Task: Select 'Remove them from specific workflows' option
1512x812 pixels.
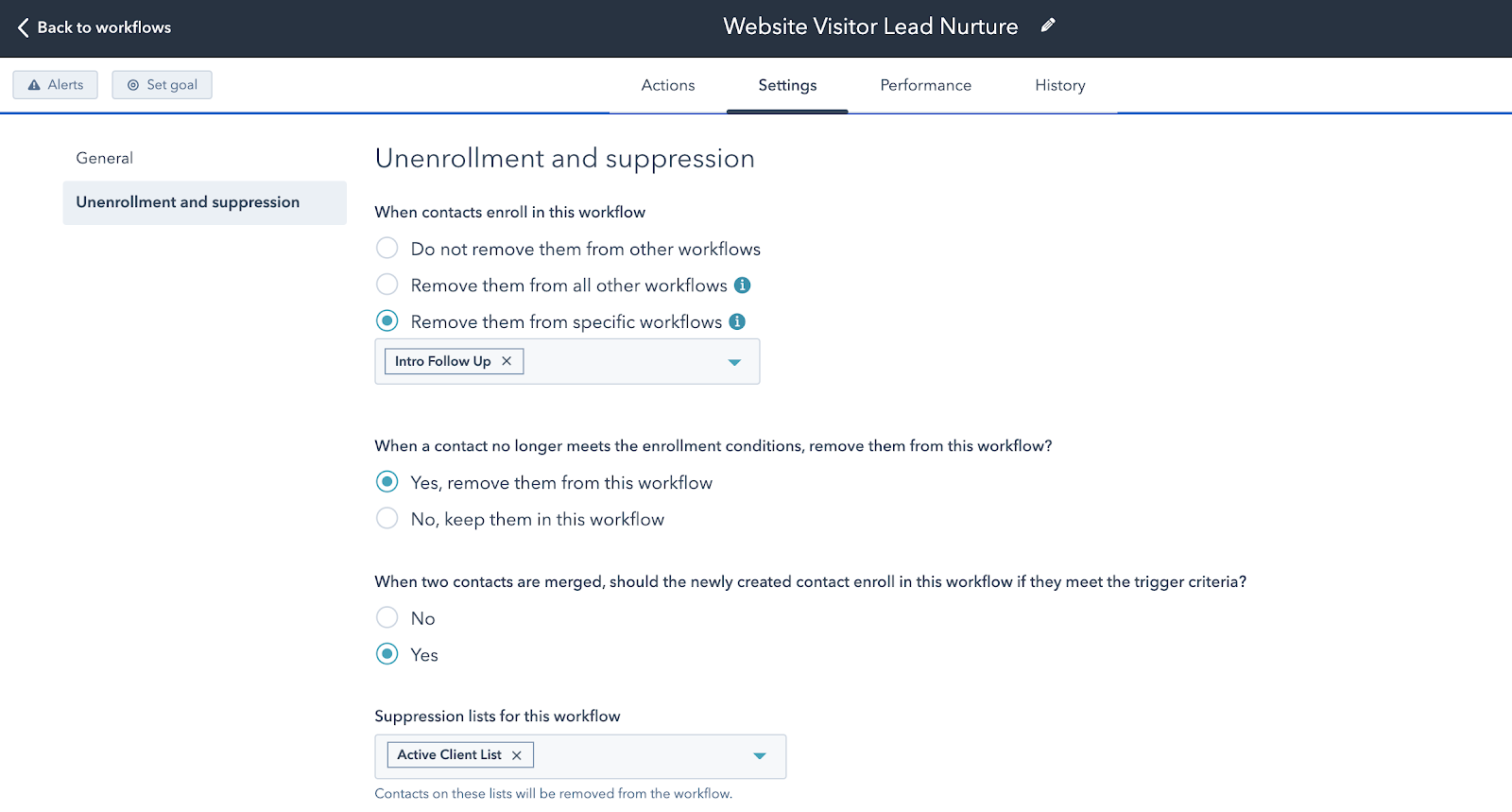Action: [x=387, y=321]
